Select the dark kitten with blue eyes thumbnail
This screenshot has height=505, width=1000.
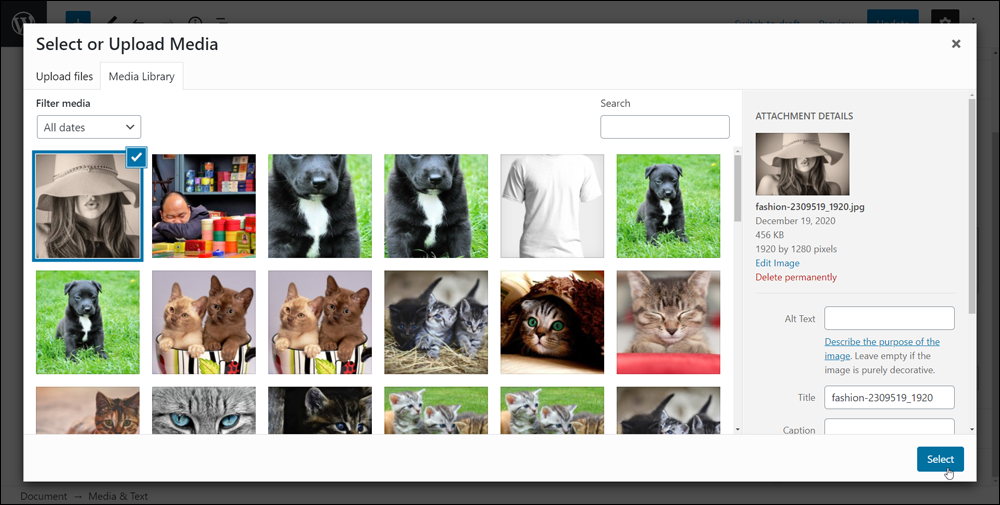[x=320, y=410]
